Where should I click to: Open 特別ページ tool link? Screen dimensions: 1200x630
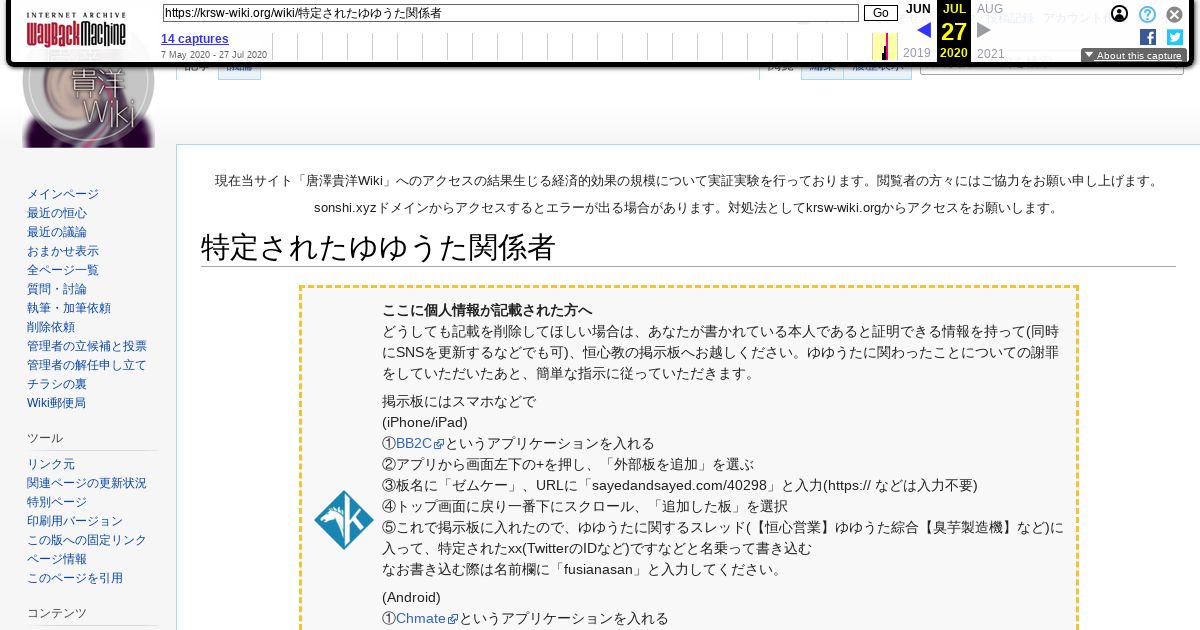(x=57, y=502)
